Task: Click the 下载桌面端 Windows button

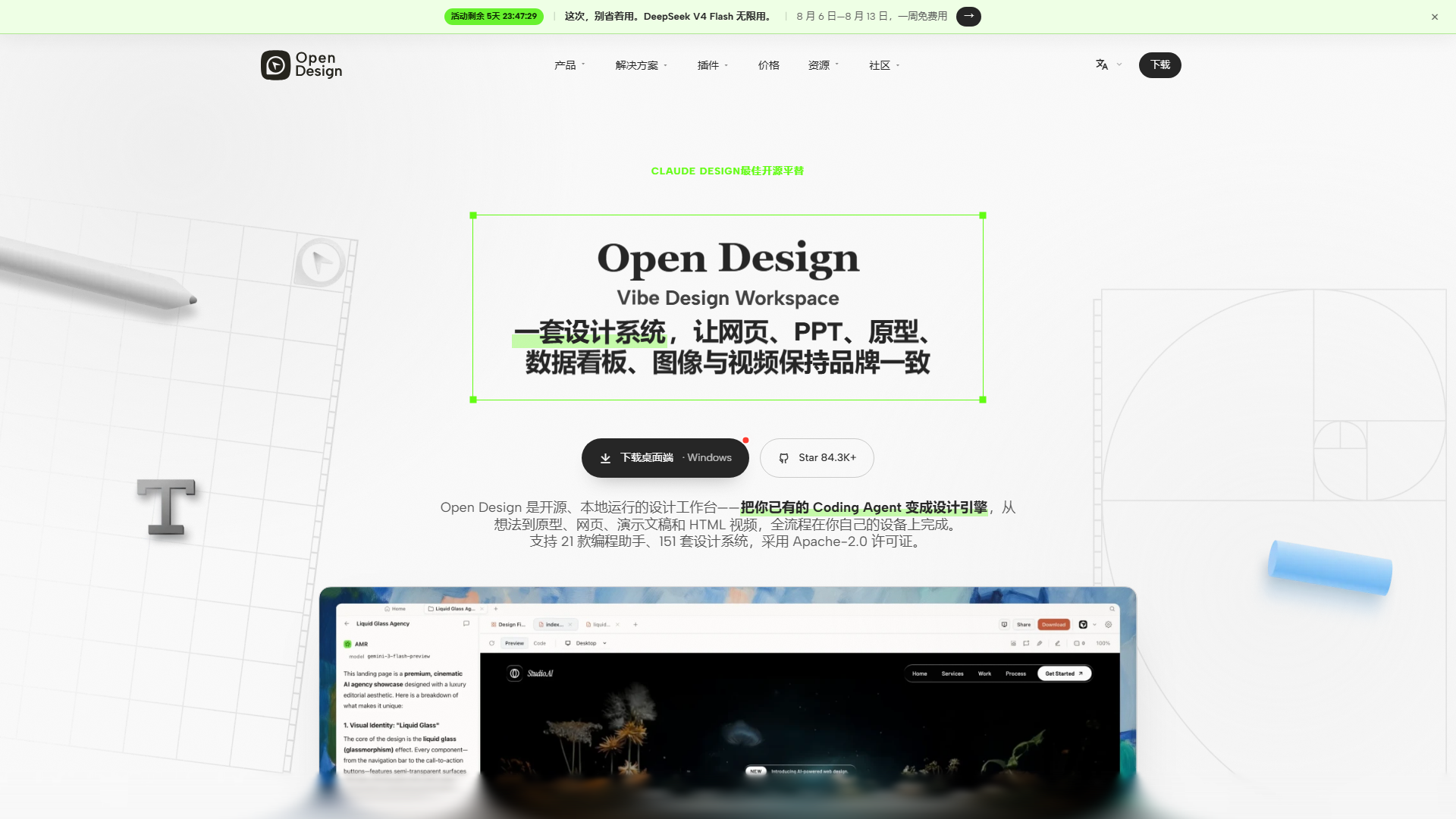Action: (665, 458)
